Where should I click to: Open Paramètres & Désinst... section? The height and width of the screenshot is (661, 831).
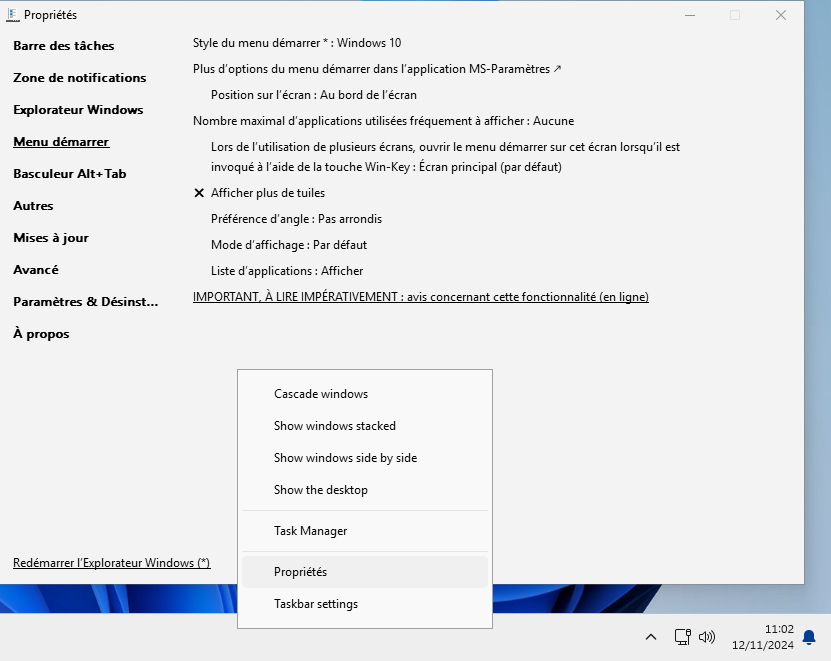tap(86, 302)
